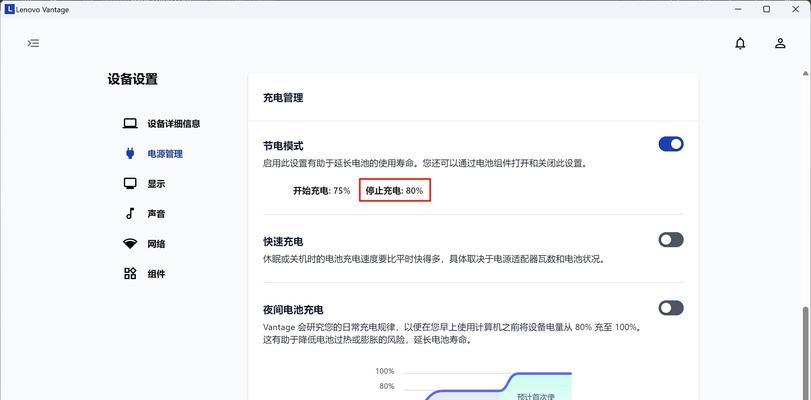The width and height of the screenshot is (811, 400).
Task: Go to the 显示 settings
Action: click(x=156, y=184)
